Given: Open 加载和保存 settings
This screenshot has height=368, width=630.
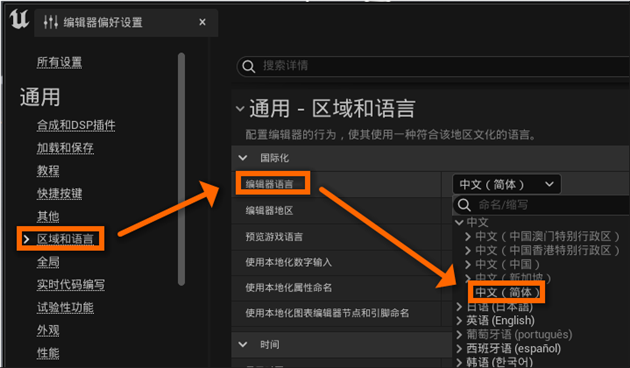Looking at the screenshot, I should pyautogui.click(x=65, y=148).
